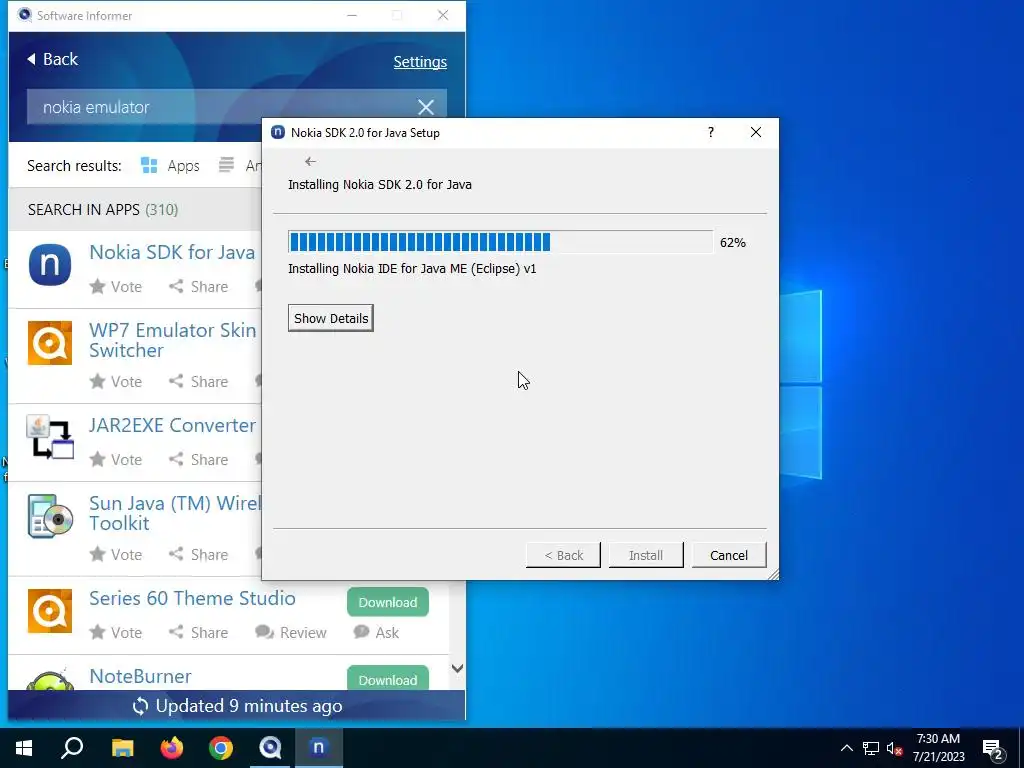The width and height of the screenshot is (1024, 768).
Task: Switch to Nokia SDK Setup taskbar icon
Action: pyautogui.click(x=319, y=748)
